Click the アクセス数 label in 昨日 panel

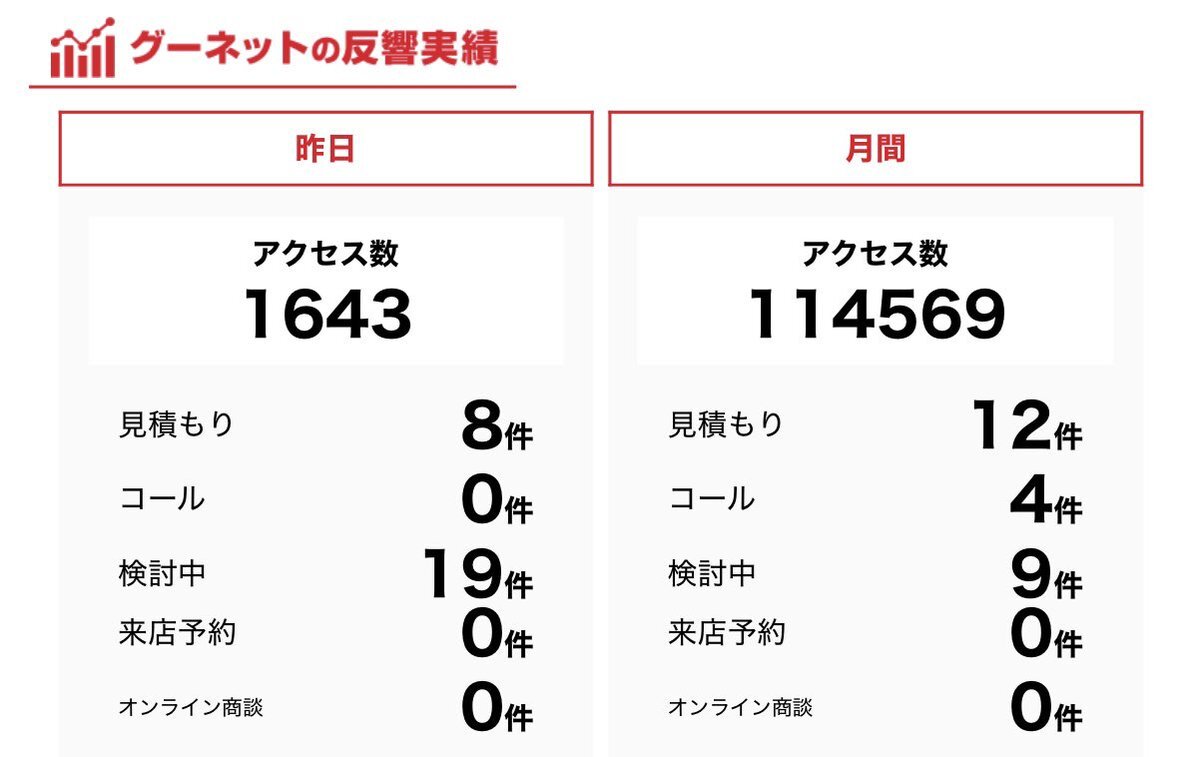click(326, 253)
